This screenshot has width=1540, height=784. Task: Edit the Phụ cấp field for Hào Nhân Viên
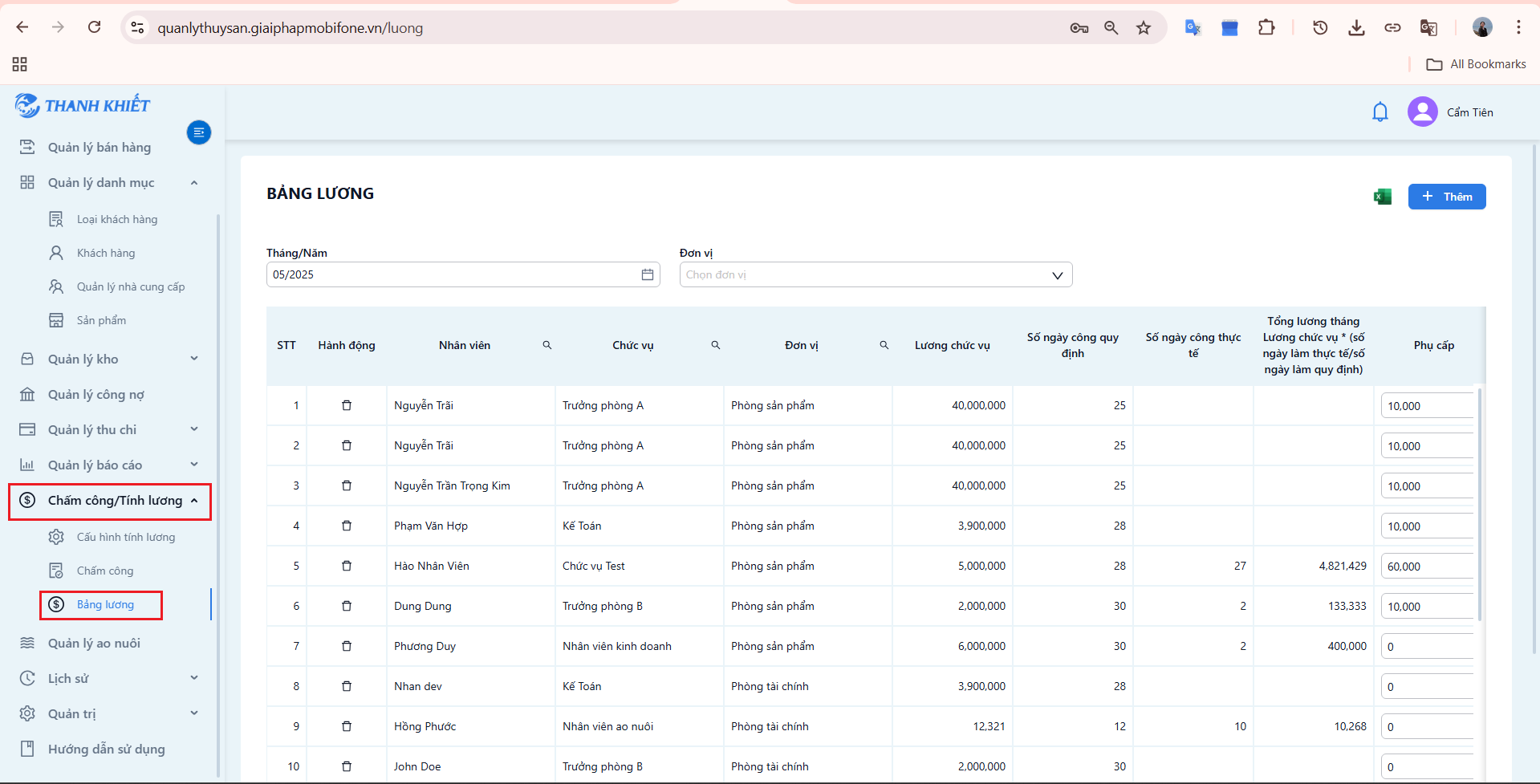(1427, 567)
